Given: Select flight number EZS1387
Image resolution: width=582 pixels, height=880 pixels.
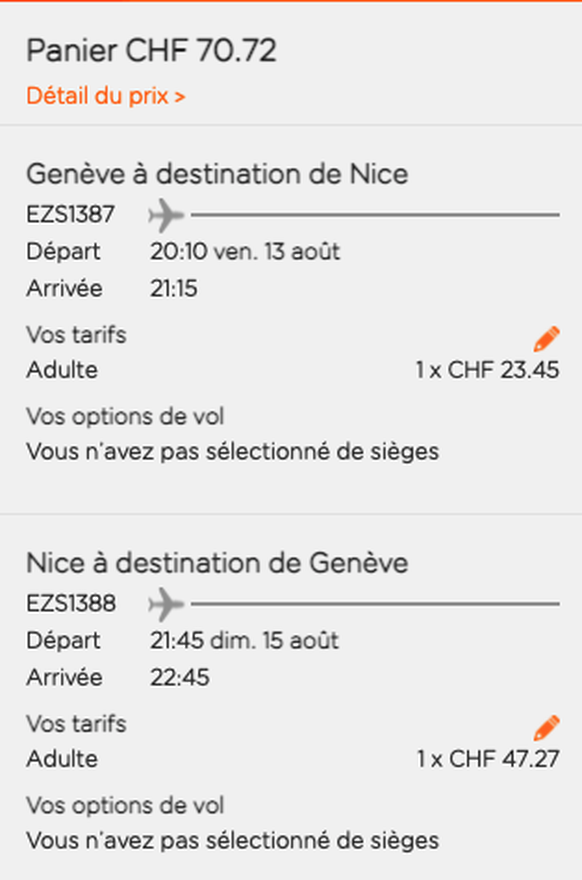Looking at the screenshot, I should tap(71, 214).
